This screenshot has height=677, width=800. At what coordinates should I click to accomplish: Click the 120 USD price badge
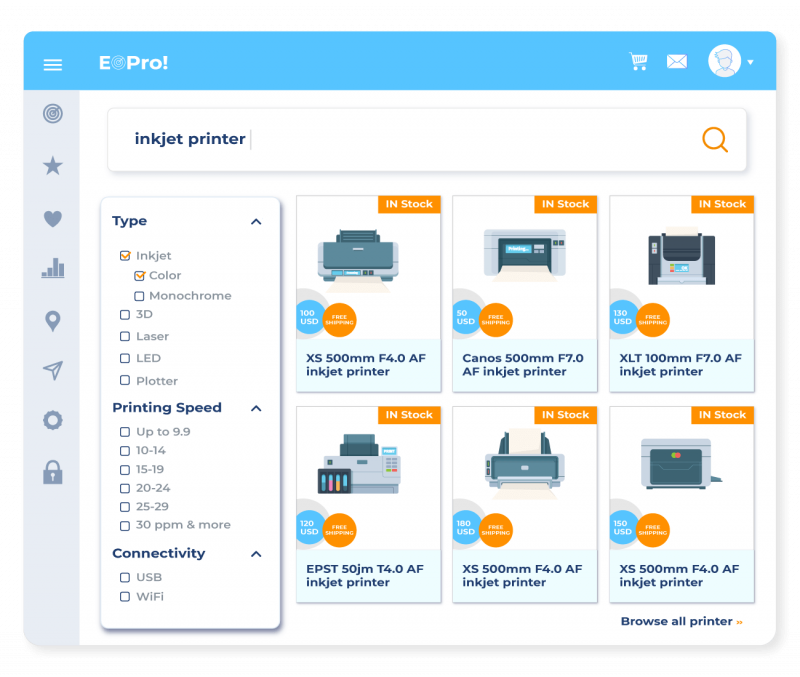tap(309, 528)
